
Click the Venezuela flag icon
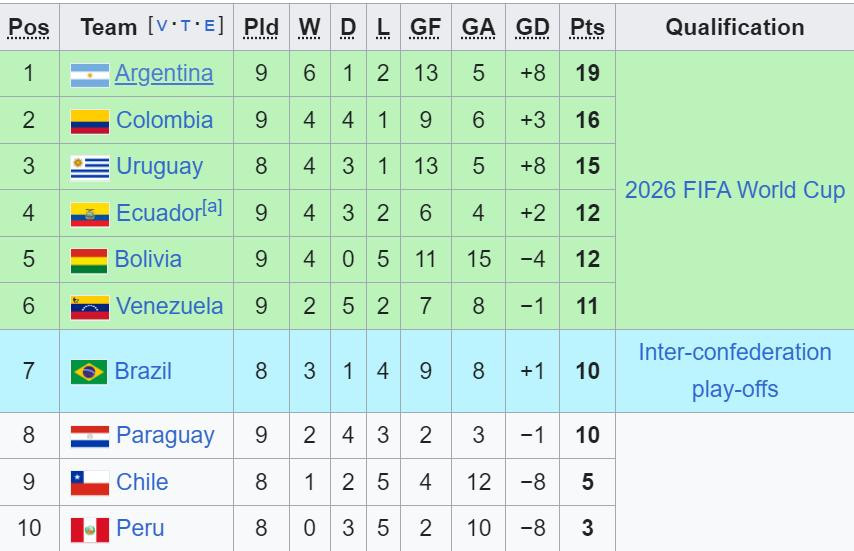coord(89,307)
